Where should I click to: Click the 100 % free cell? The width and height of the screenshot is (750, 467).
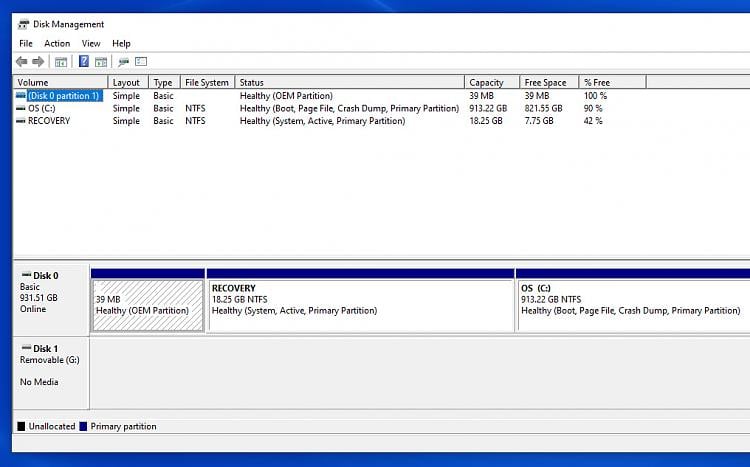coord(595,96)
